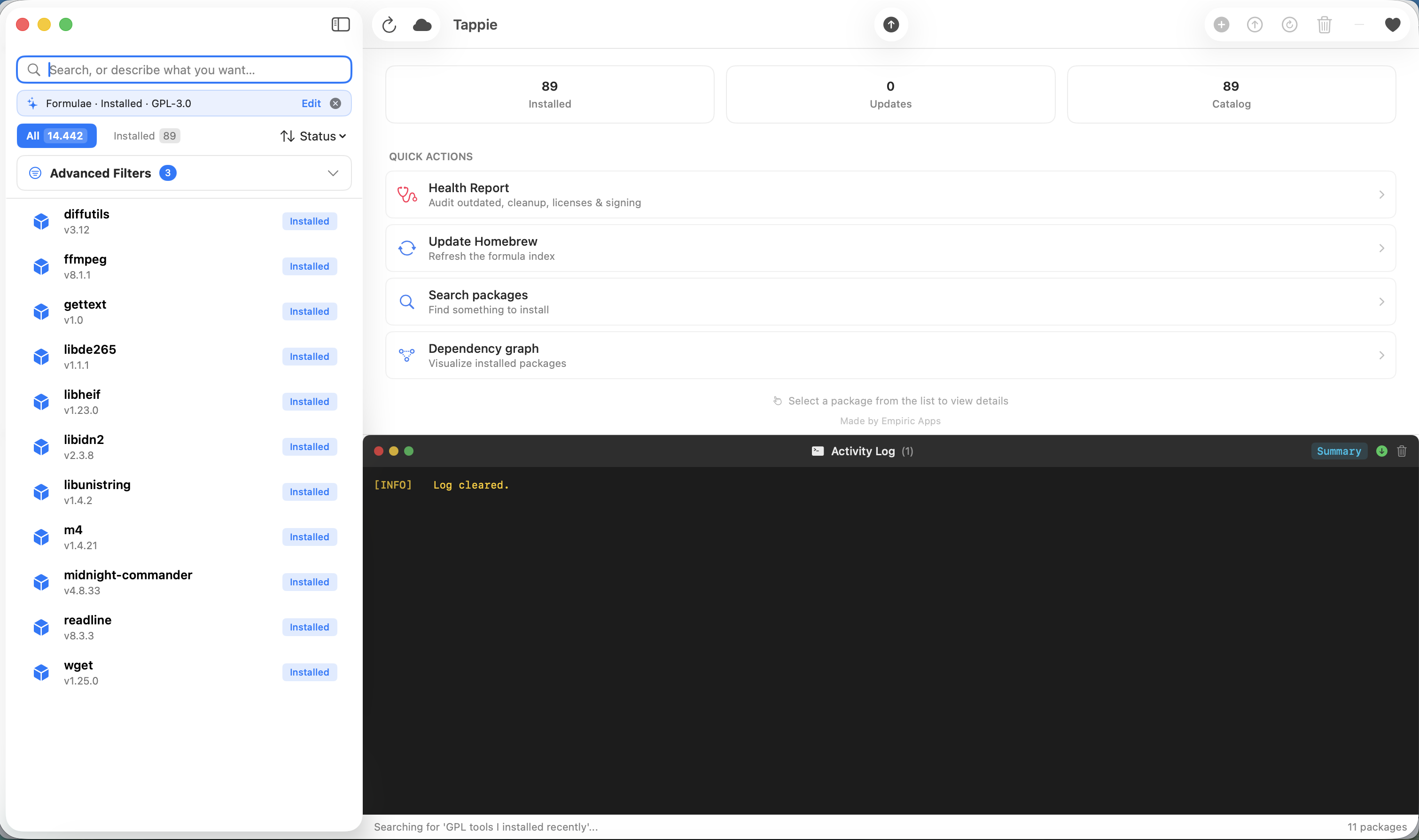Screen dimensions: 1419x840
Task: Expand the Advanced Filters panel
Action: [x=184, y=172]
